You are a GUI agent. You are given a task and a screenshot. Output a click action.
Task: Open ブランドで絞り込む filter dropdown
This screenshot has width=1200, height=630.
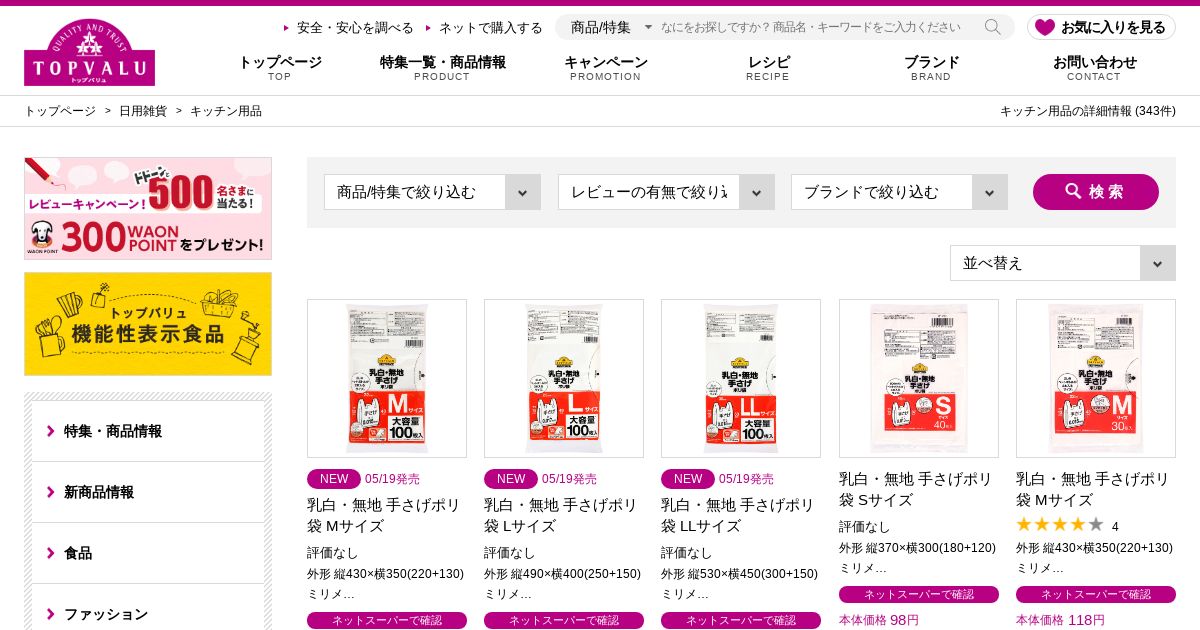[899, 192]
